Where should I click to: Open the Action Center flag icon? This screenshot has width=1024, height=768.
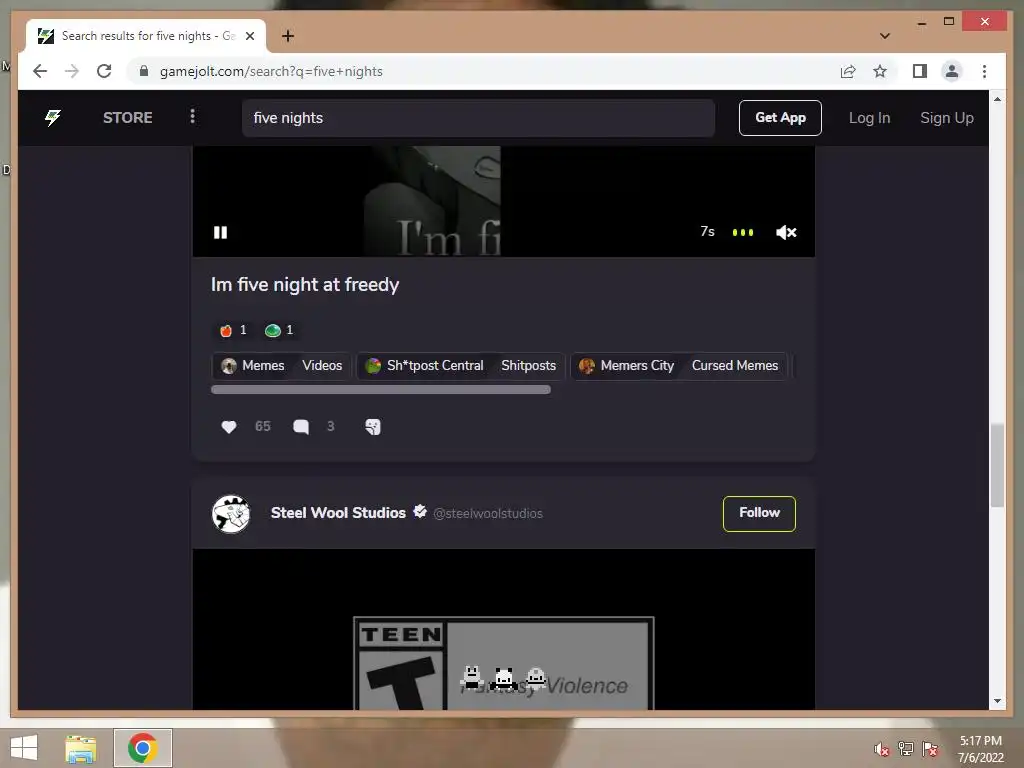tap(929, 748)
